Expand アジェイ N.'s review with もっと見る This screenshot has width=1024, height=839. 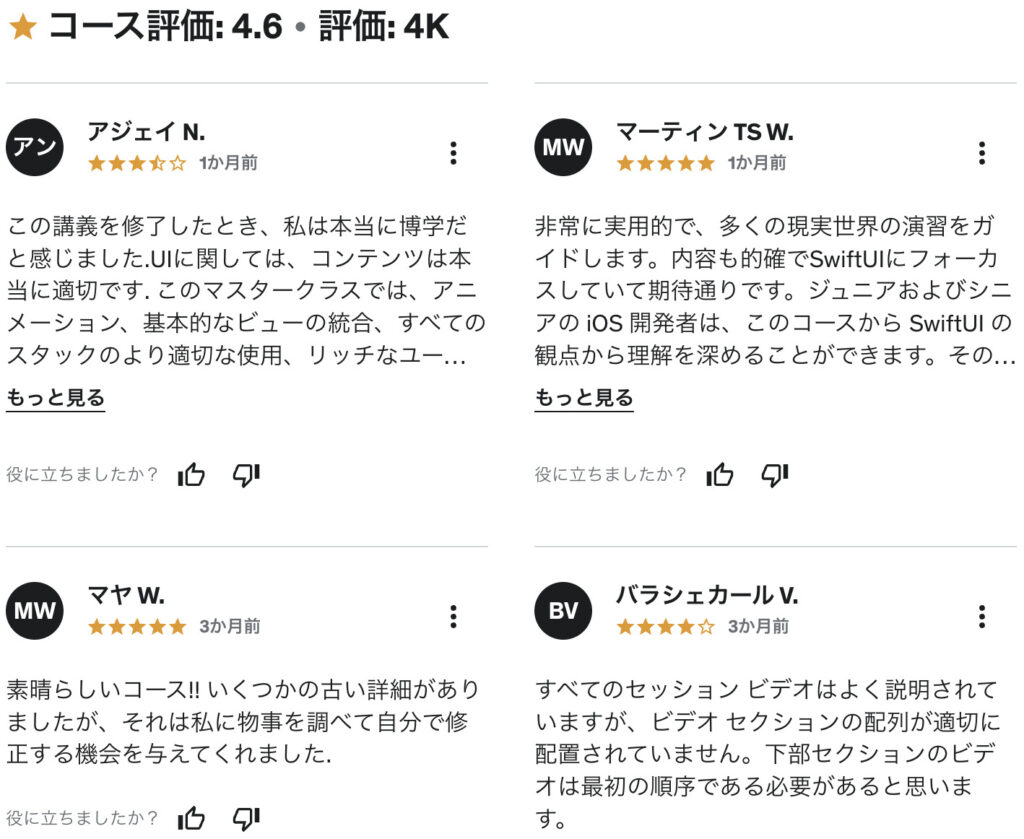click(56, 398)
